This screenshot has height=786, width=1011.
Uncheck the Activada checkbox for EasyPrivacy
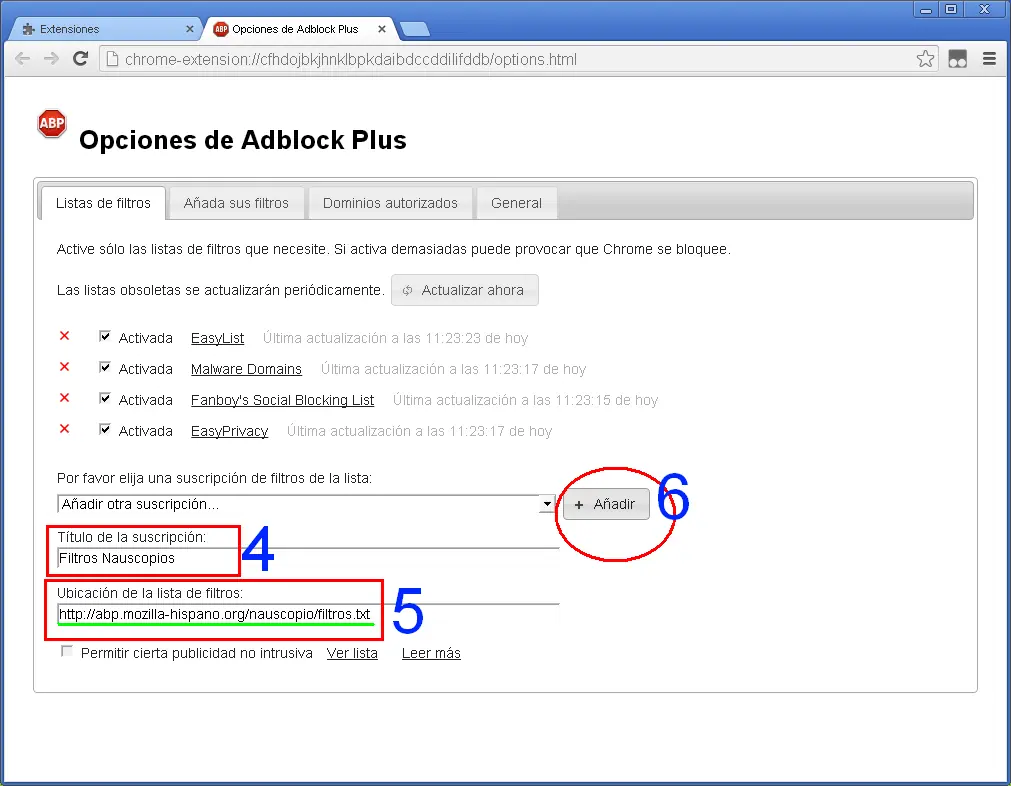pyautogui.click(x=104, y=429)
